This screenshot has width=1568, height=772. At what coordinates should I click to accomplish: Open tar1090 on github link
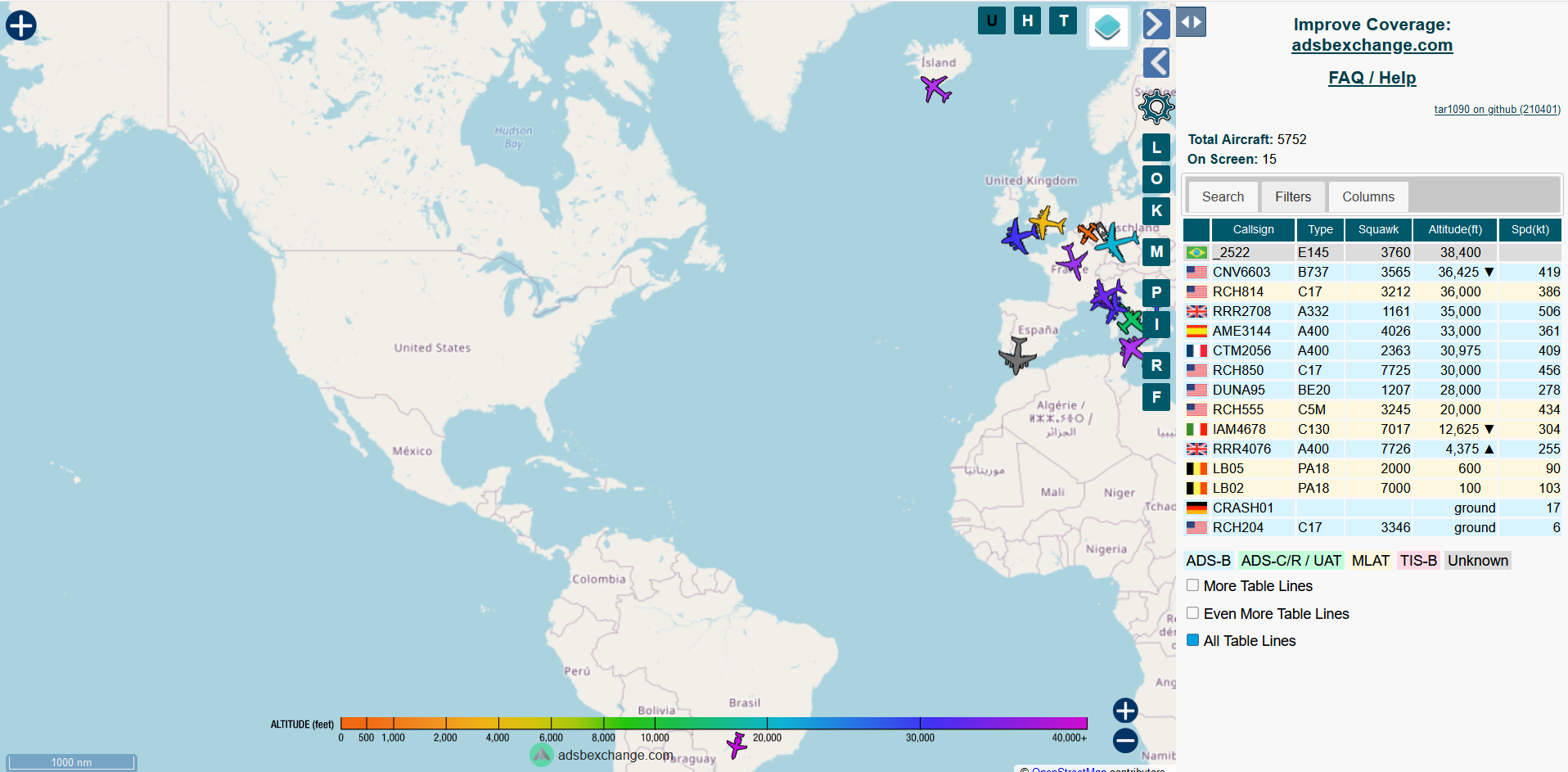pos(1497,109)
